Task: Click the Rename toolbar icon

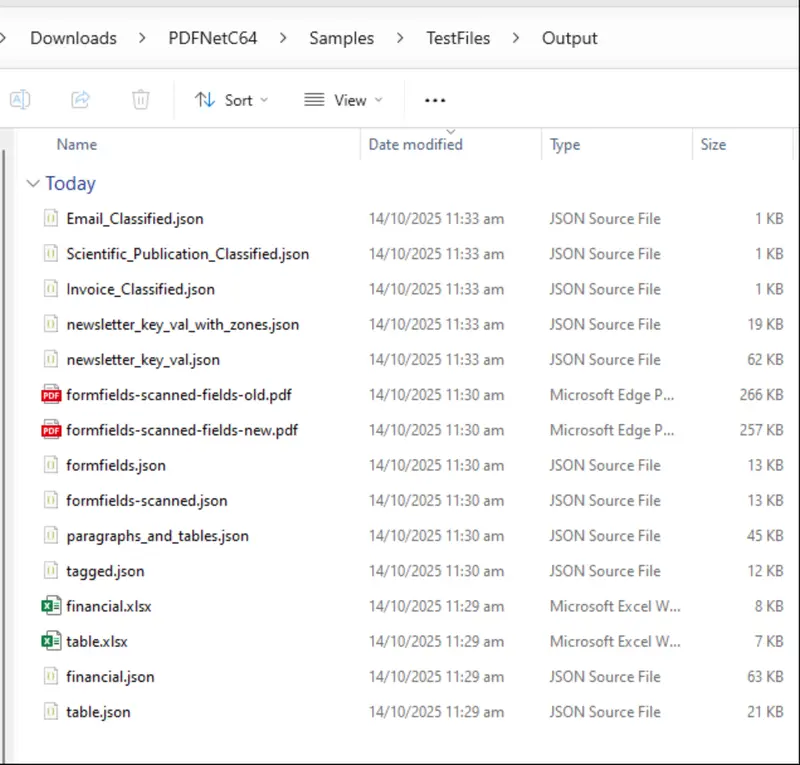Action: 20,99
